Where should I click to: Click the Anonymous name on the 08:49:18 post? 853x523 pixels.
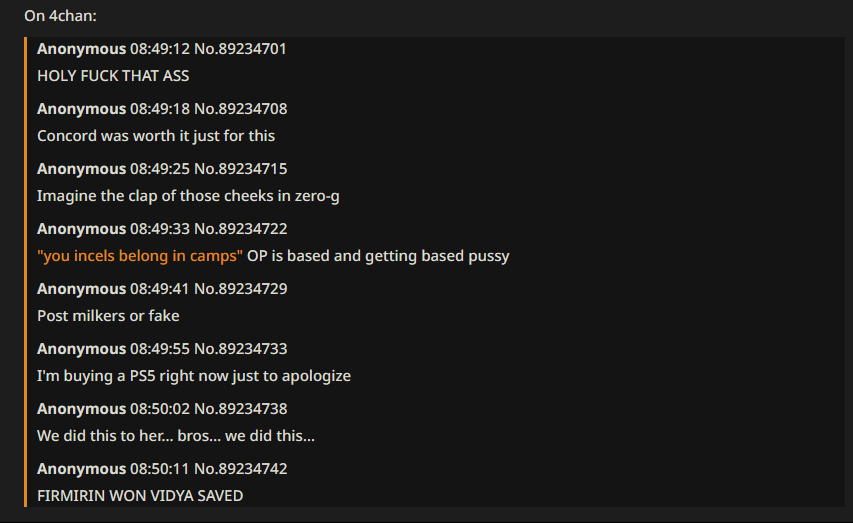[x=82, y=109]
